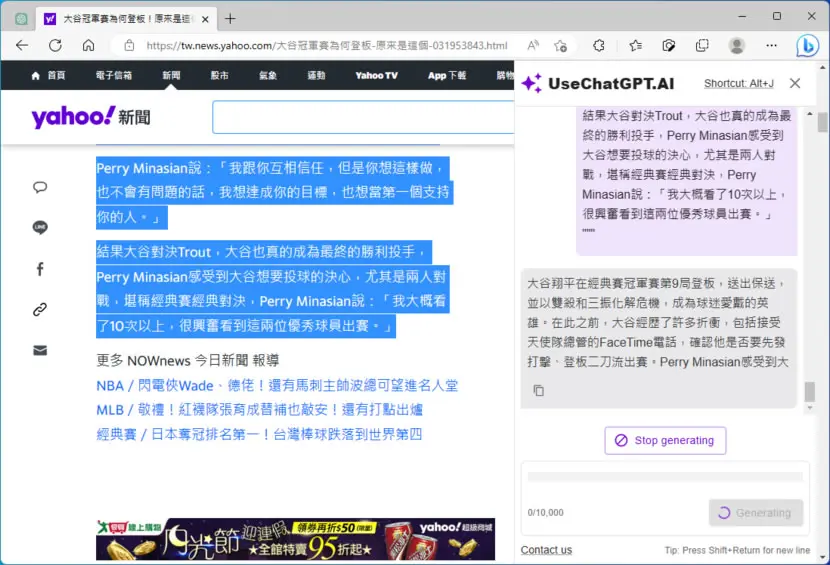The image size is (830, 565).
Task: Open the Shortcut: Alt+J link
Action: click(x=738, y=83)
